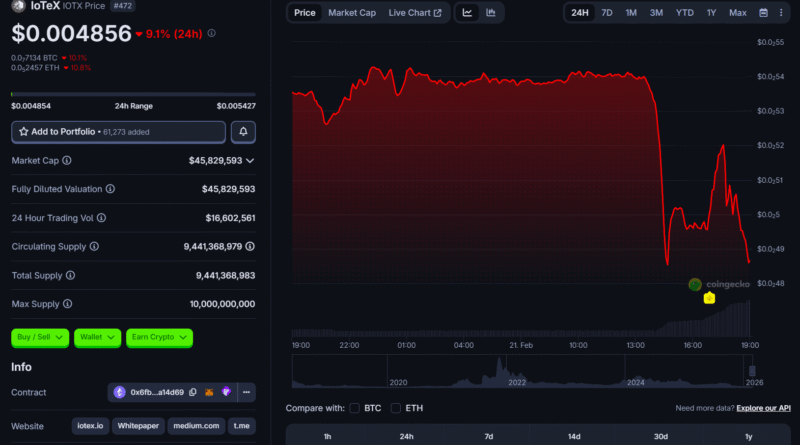Select the 7D time range
The width and height of the screenshot is (800, 445).
coord(607,13)
